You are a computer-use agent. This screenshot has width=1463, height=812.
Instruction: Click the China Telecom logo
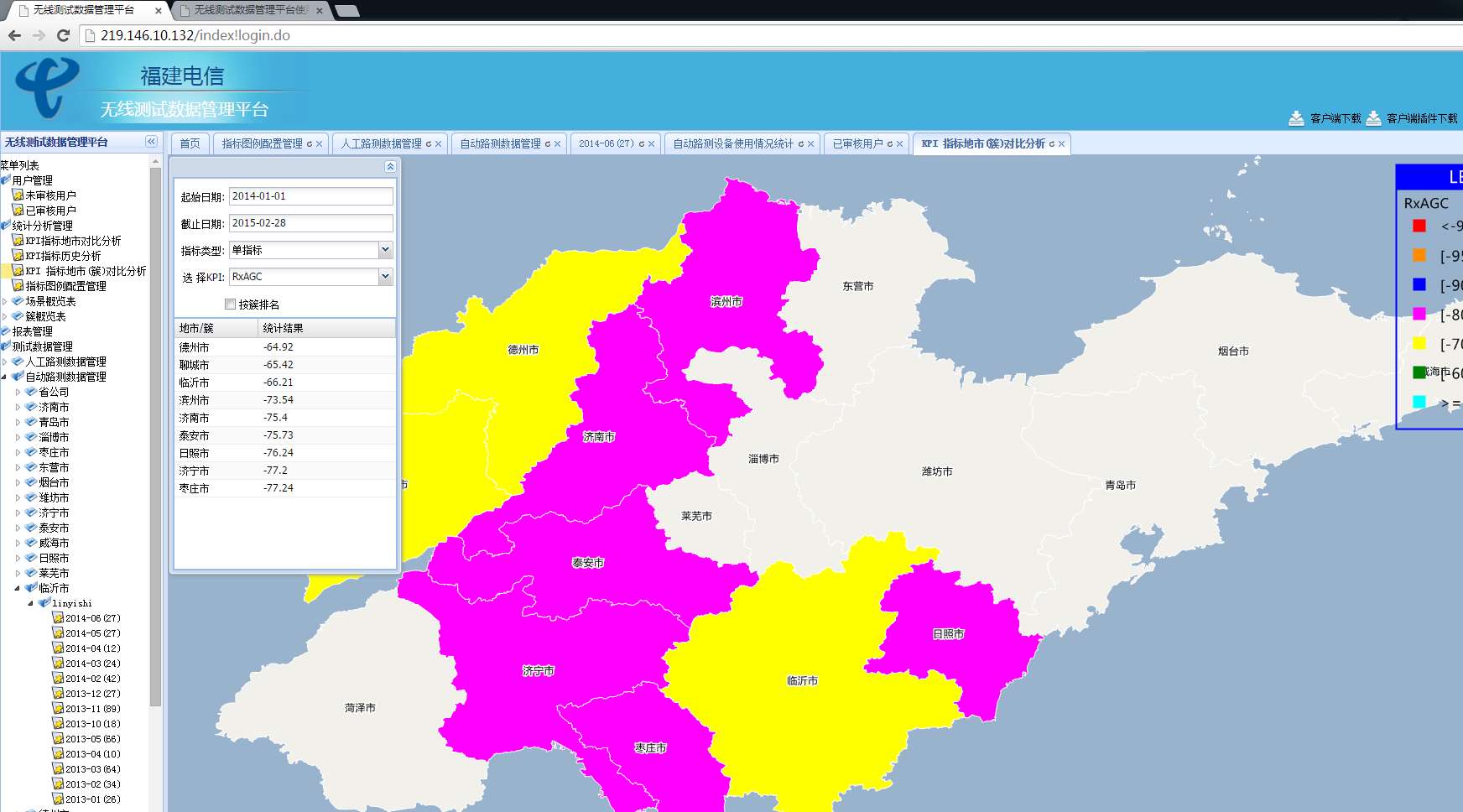48,87
